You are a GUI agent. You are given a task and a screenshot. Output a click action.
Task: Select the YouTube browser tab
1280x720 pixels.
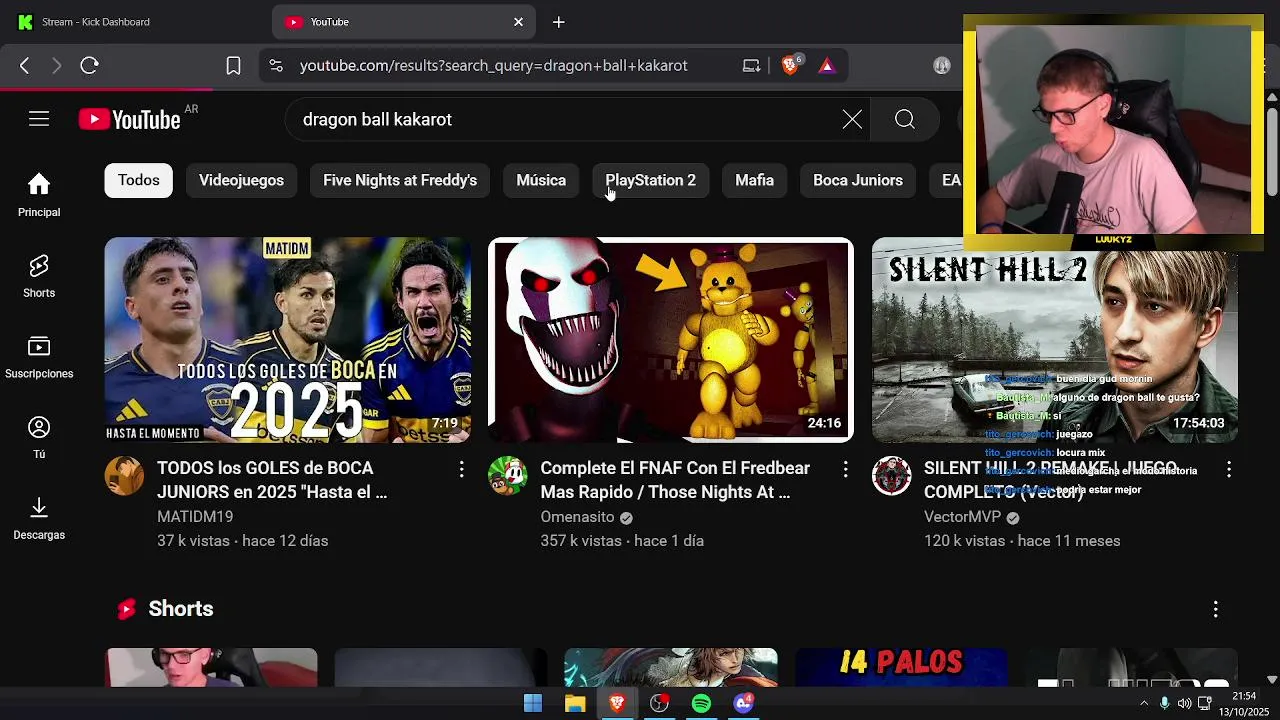pos(404,22)
